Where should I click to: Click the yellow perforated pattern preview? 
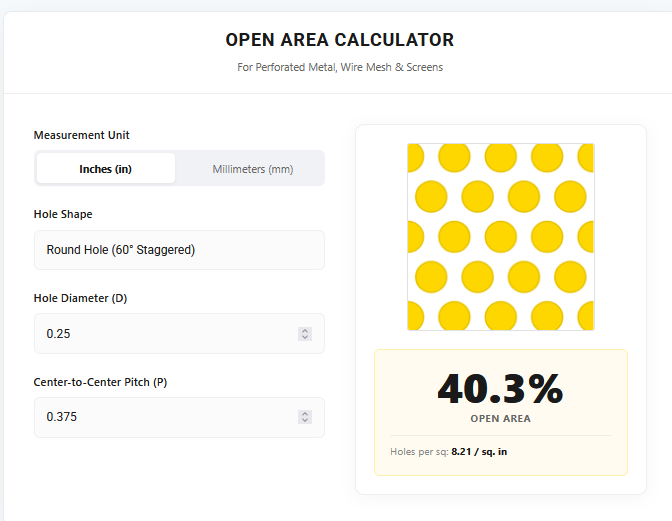coord(501,237)
